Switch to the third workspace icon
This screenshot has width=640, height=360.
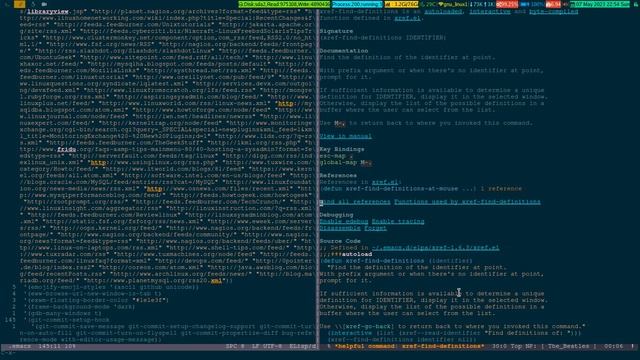33,4
